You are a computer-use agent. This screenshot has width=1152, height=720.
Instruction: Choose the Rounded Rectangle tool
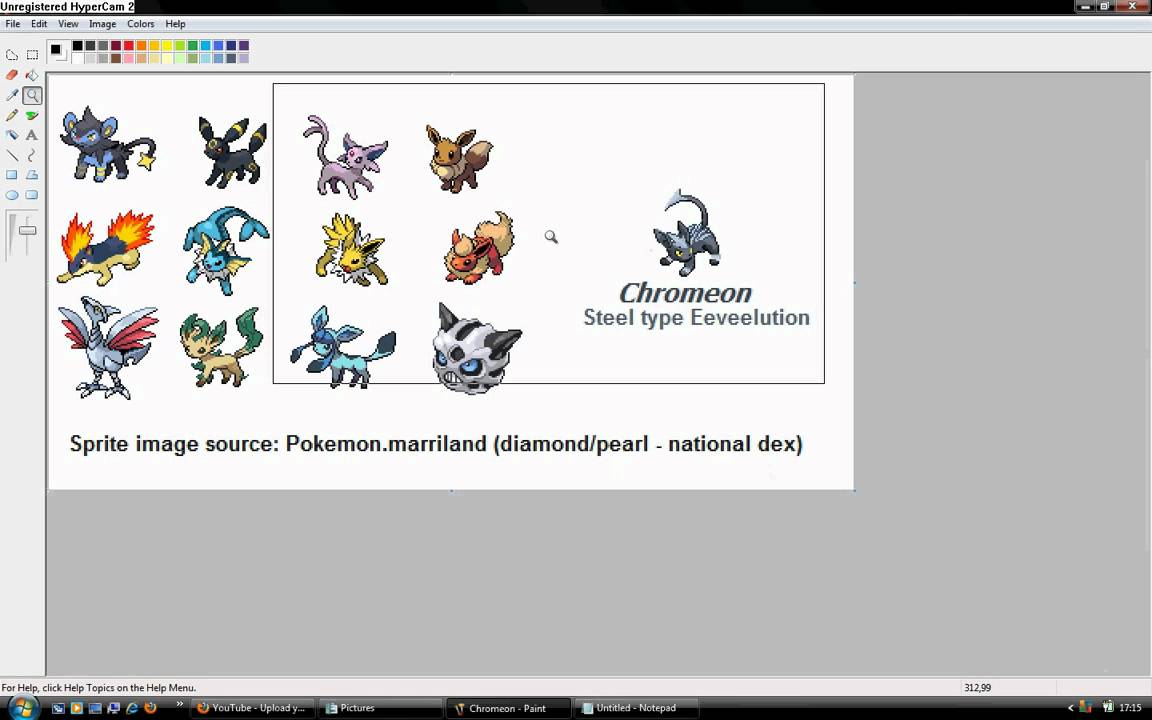[x=32, y=195]
